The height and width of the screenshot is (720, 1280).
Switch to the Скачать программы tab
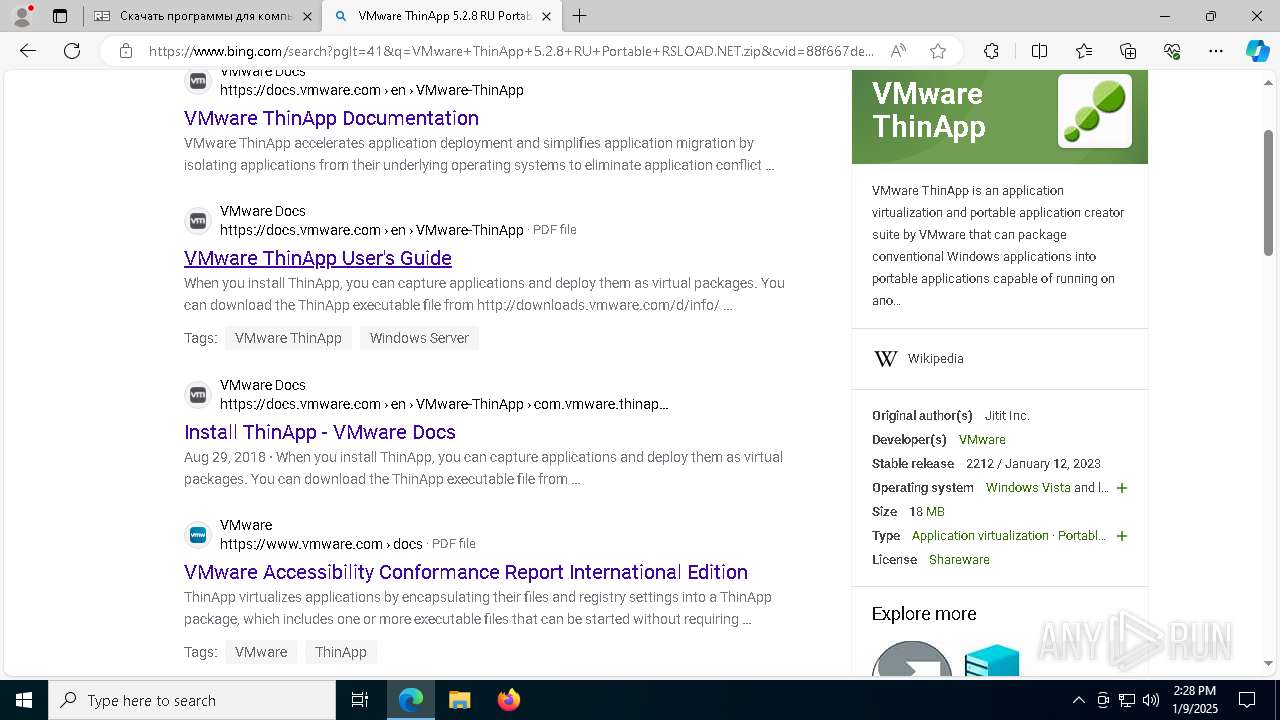(205, 16)
